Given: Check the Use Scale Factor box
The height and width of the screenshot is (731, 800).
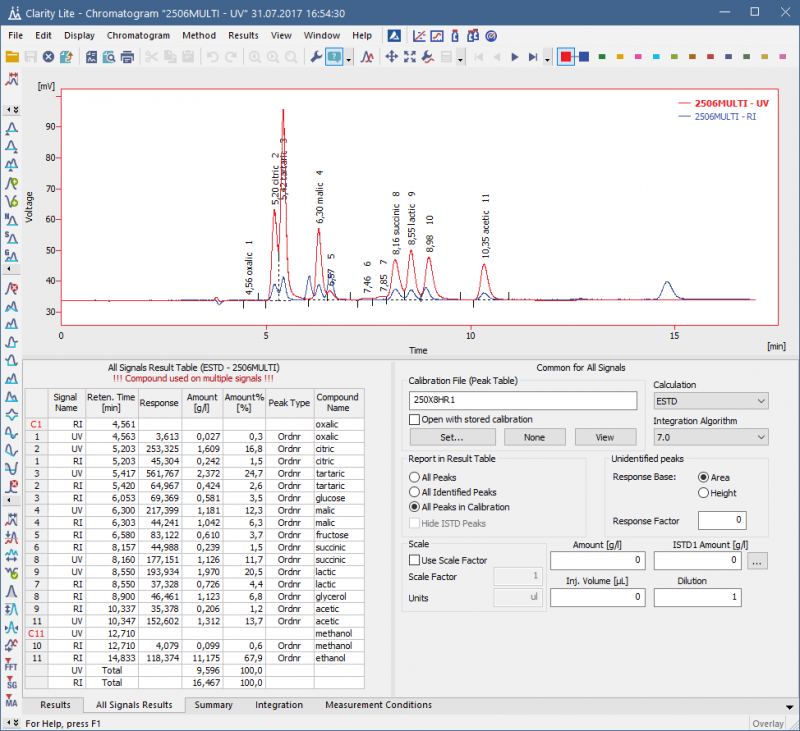Looking at the screenshot, I should click(x=414, y=559).
